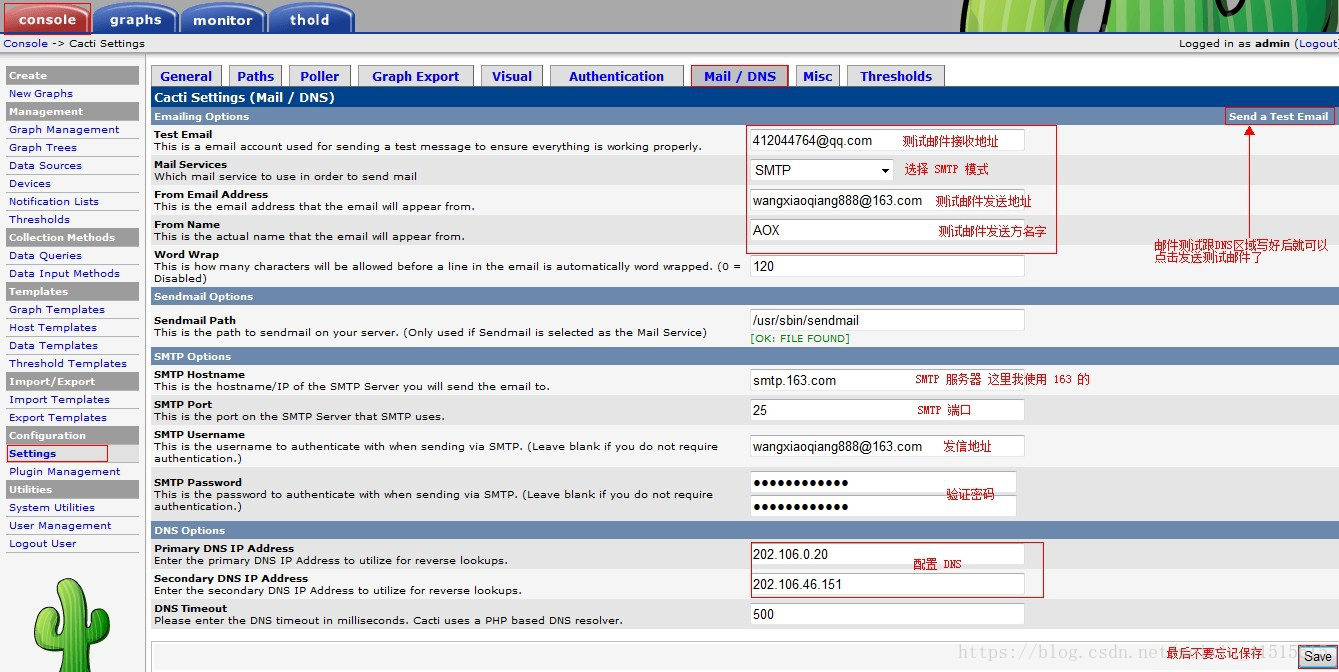Open Import Templates in sidebar
Screen dimensions: 1339x672
click(59, 400)
